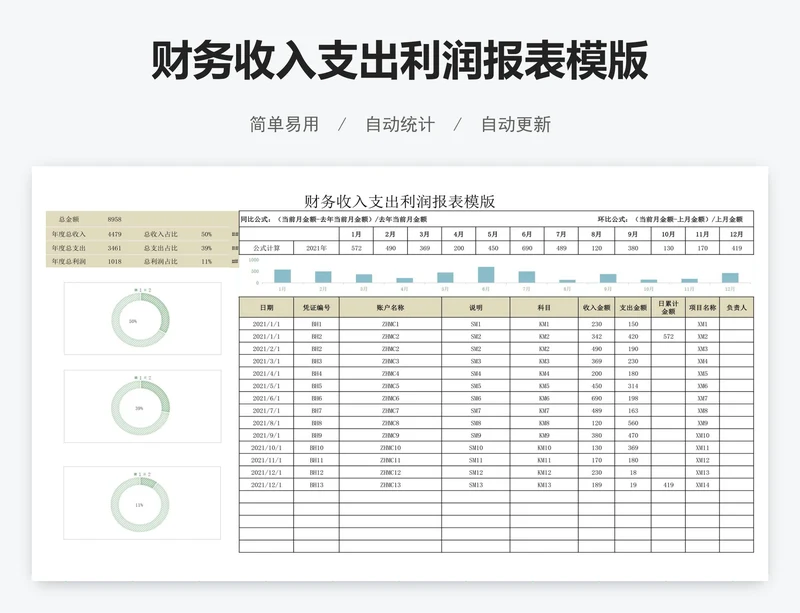The width and height of the screenshot is (800, 613).
Task: Select the 总利润占比 label cell
Action: coord(161,261)
